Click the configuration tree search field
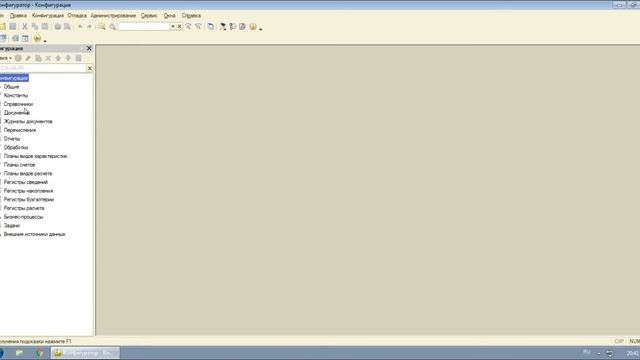The width and height of the screenshot is (640, 360). point(43,68)
